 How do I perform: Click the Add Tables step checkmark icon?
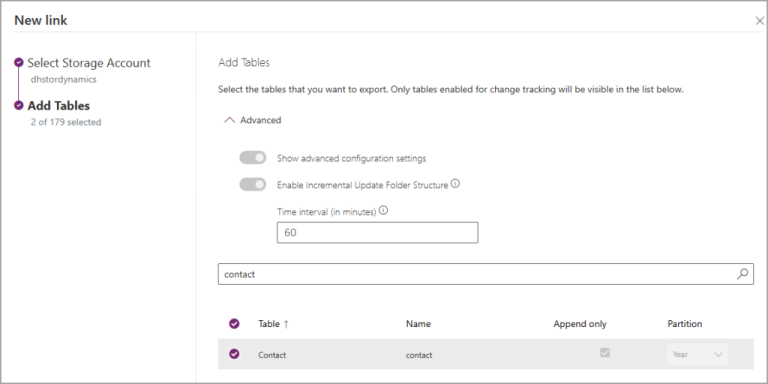pos(19,105)
